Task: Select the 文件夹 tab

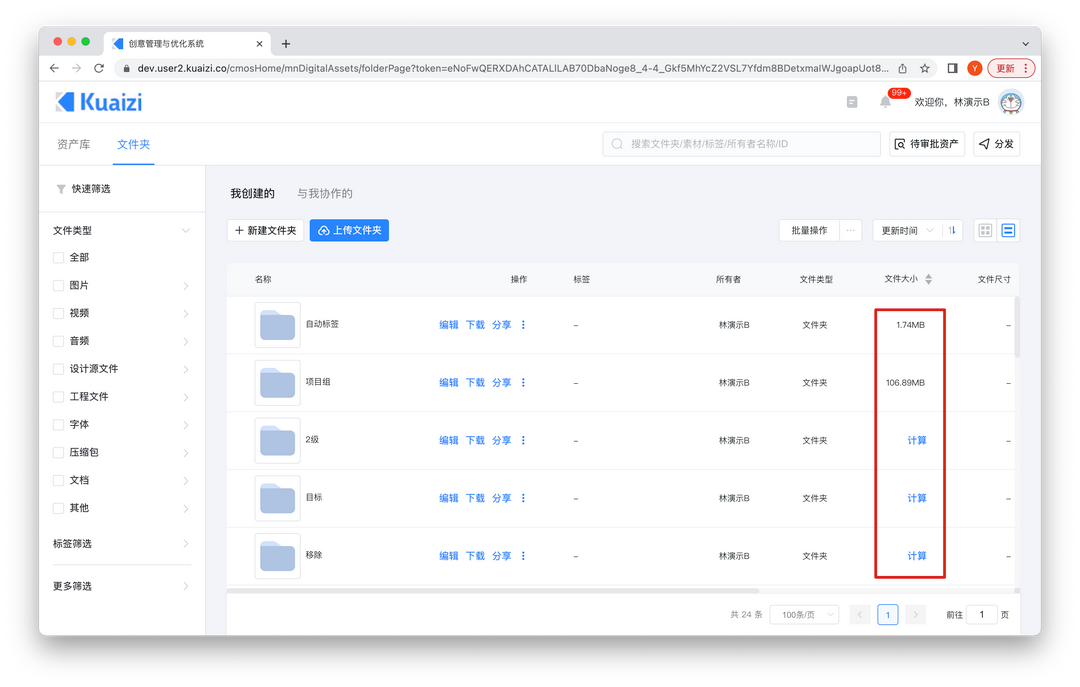Action: click(134, 144)
